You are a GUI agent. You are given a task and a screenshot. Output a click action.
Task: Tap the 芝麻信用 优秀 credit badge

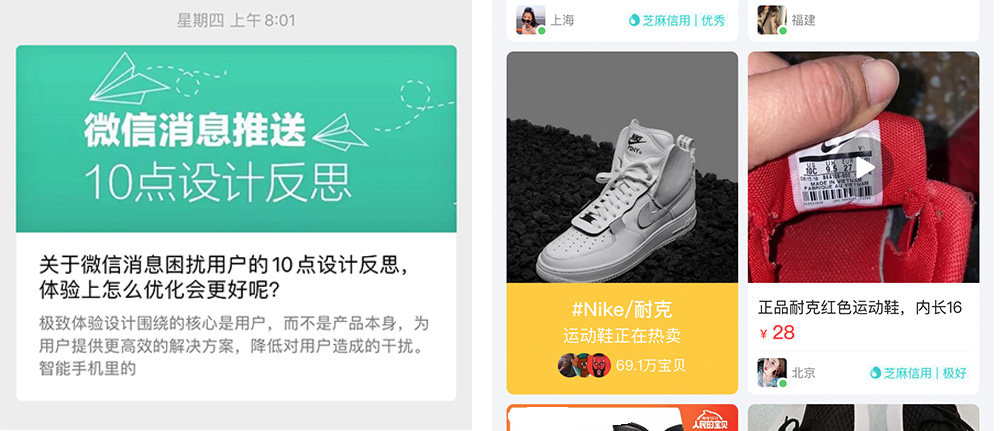coord(677,20)
